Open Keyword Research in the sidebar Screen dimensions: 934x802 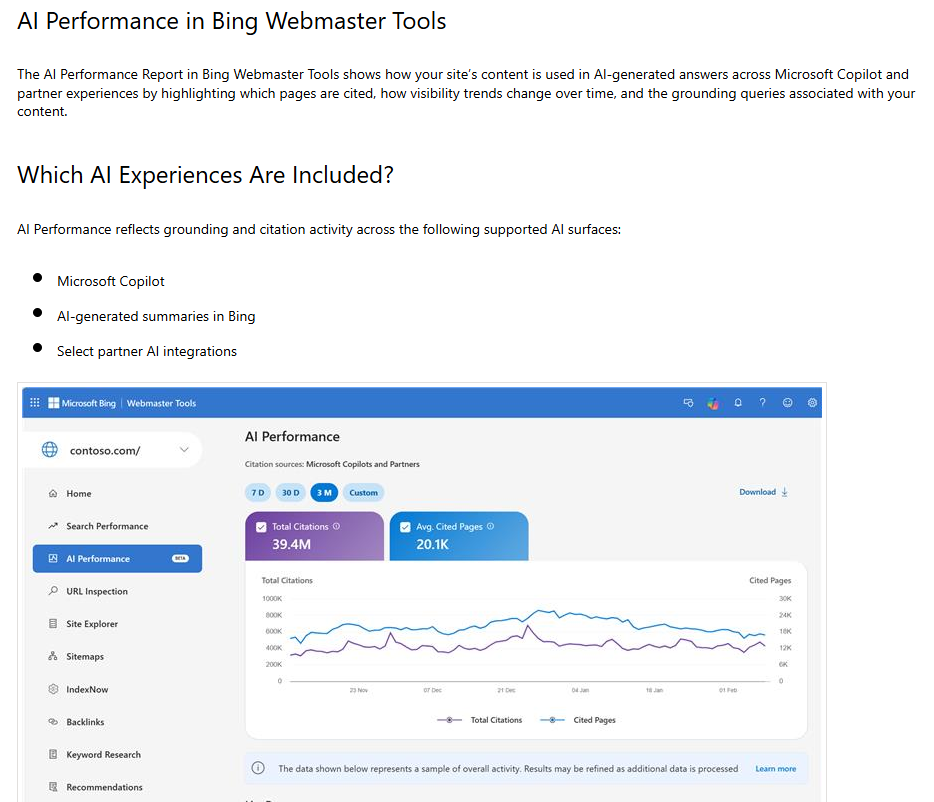[x=117, y=754]
